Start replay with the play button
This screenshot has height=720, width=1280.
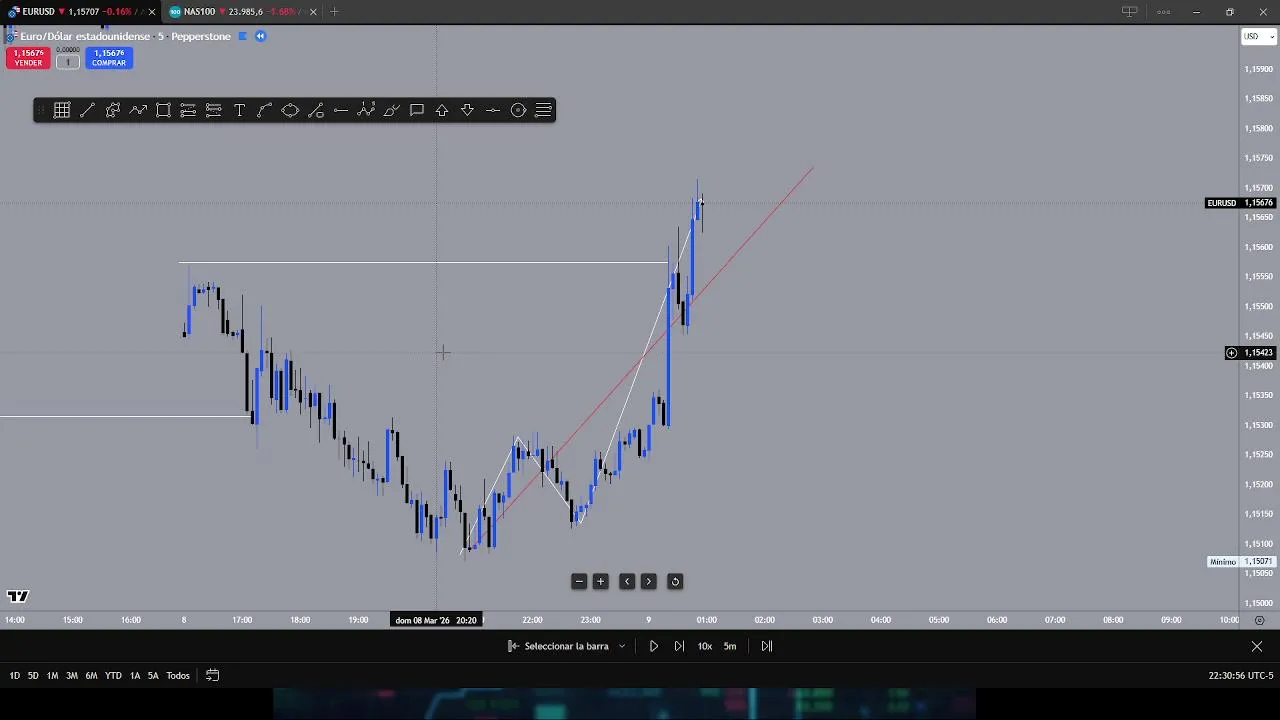654,646
